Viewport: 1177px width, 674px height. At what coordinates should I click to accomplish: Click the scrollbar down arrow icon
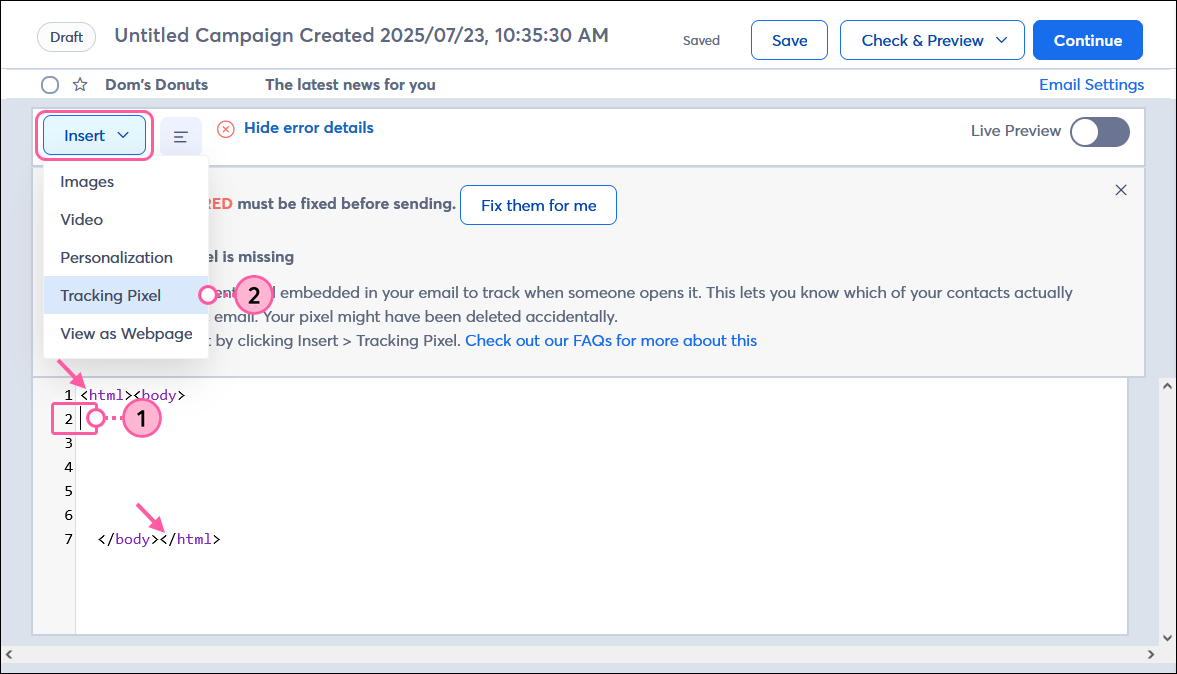coord(1166,637)
